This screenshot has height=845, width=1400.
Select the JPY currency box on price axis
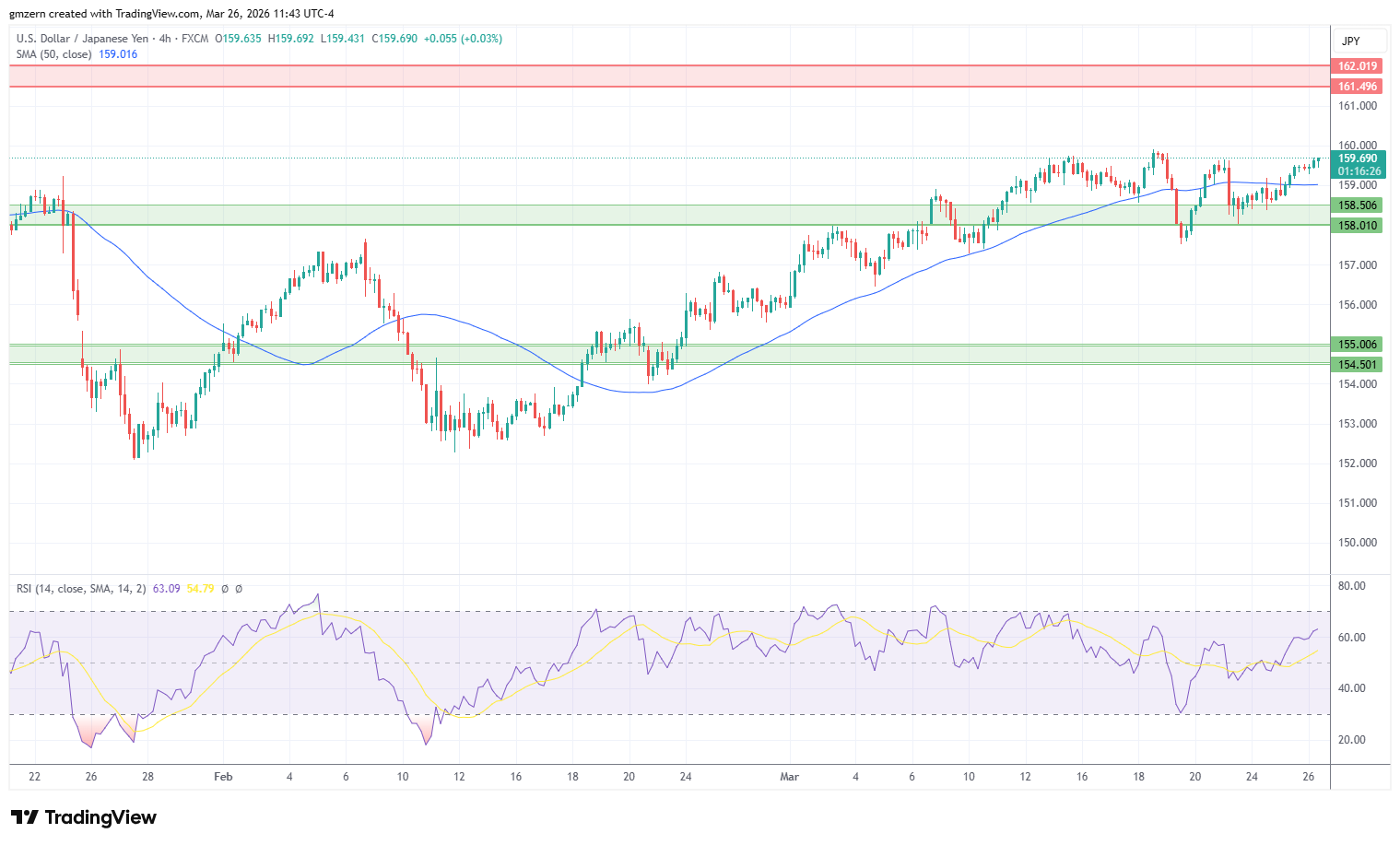click(1359, 41)
